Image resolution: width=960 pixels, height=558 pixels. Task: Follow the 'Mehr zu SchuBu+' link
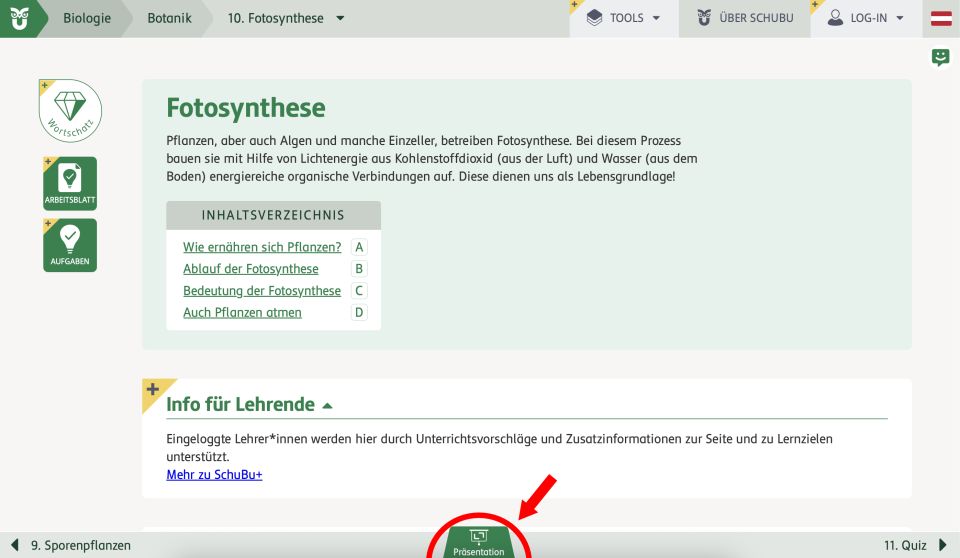(x=214, y=474)
